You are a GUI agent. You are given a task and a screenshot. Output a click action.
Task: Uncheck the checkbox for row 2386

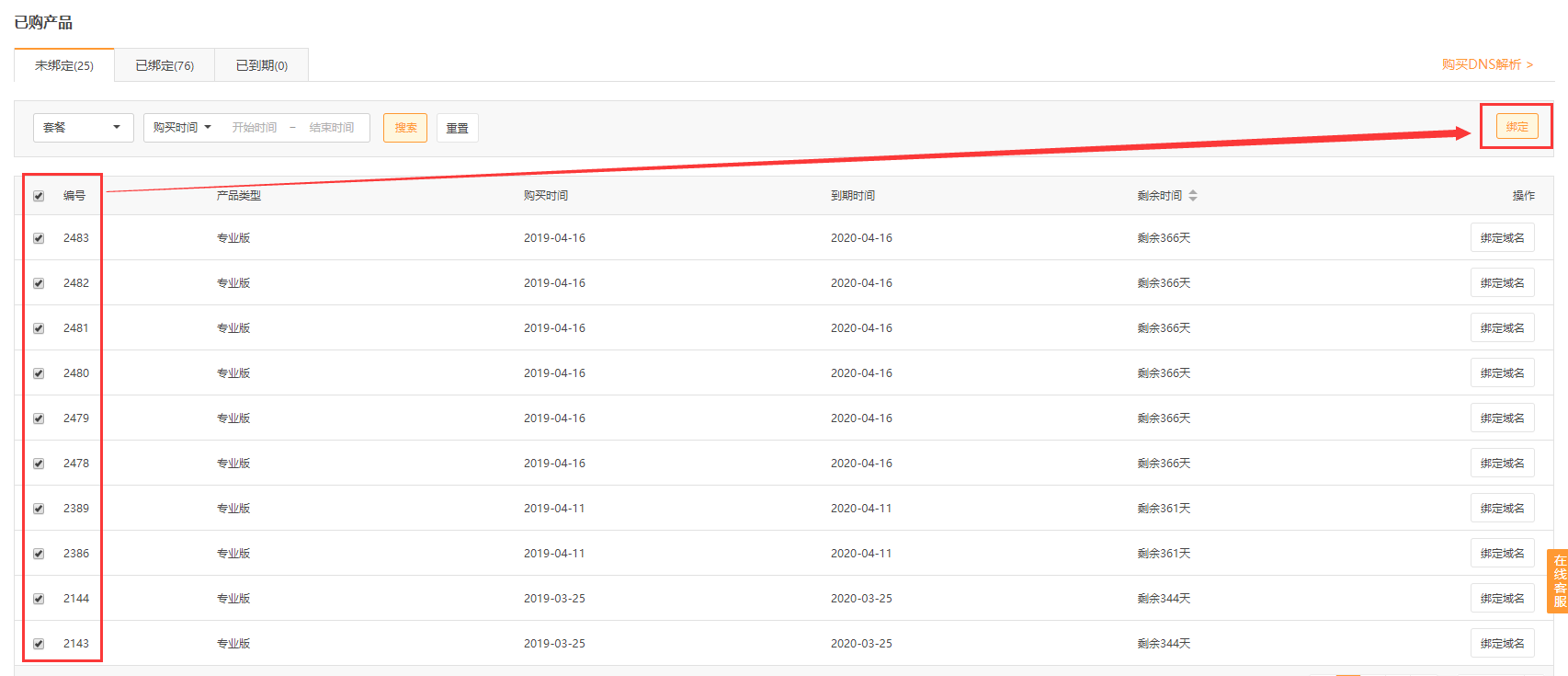(x=39, y=554)
